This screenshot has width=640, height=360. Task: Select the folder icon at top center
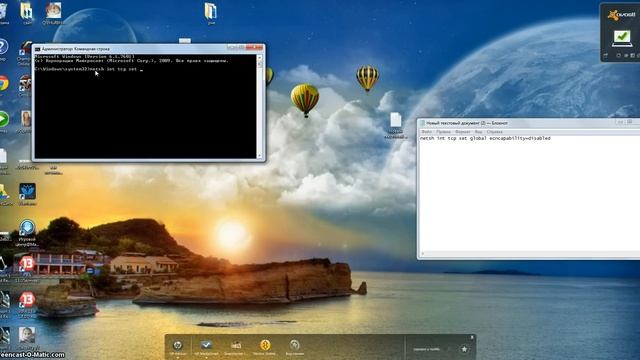coord(211,11)
